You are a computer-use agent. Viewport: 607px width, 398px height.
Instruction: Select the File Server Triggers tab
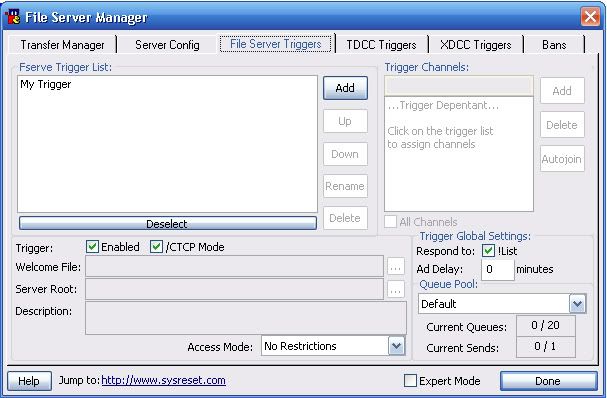point(276,44)
